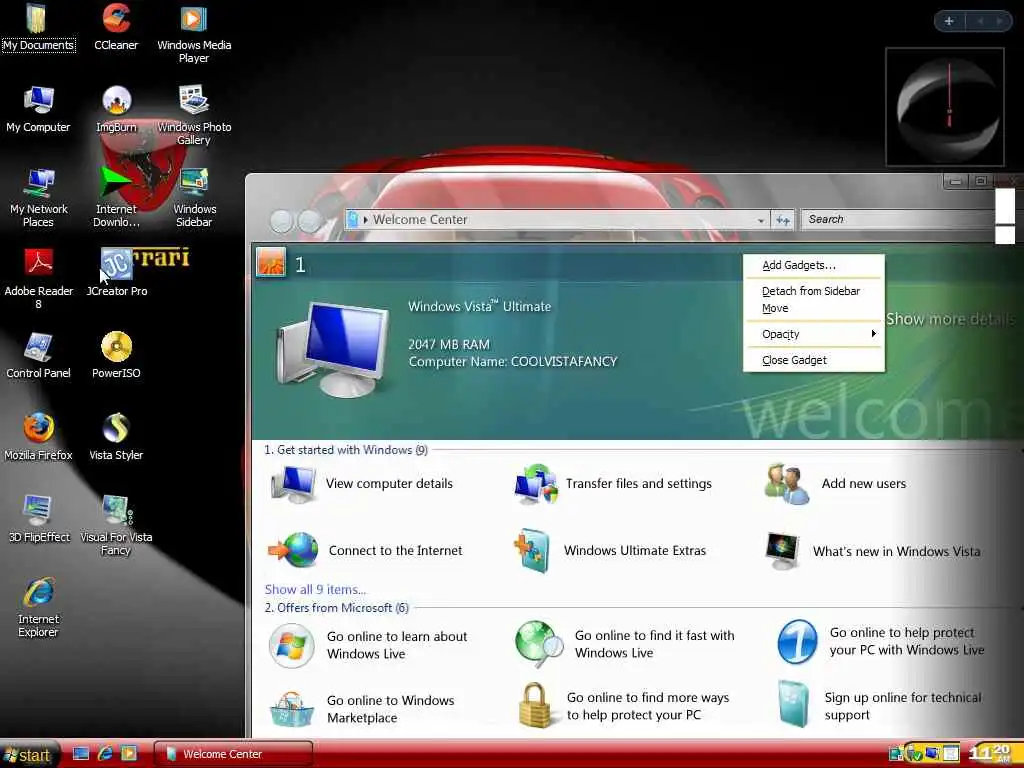
Task: Open Go online to Windows Marketplace
Action: click(362, 709)
